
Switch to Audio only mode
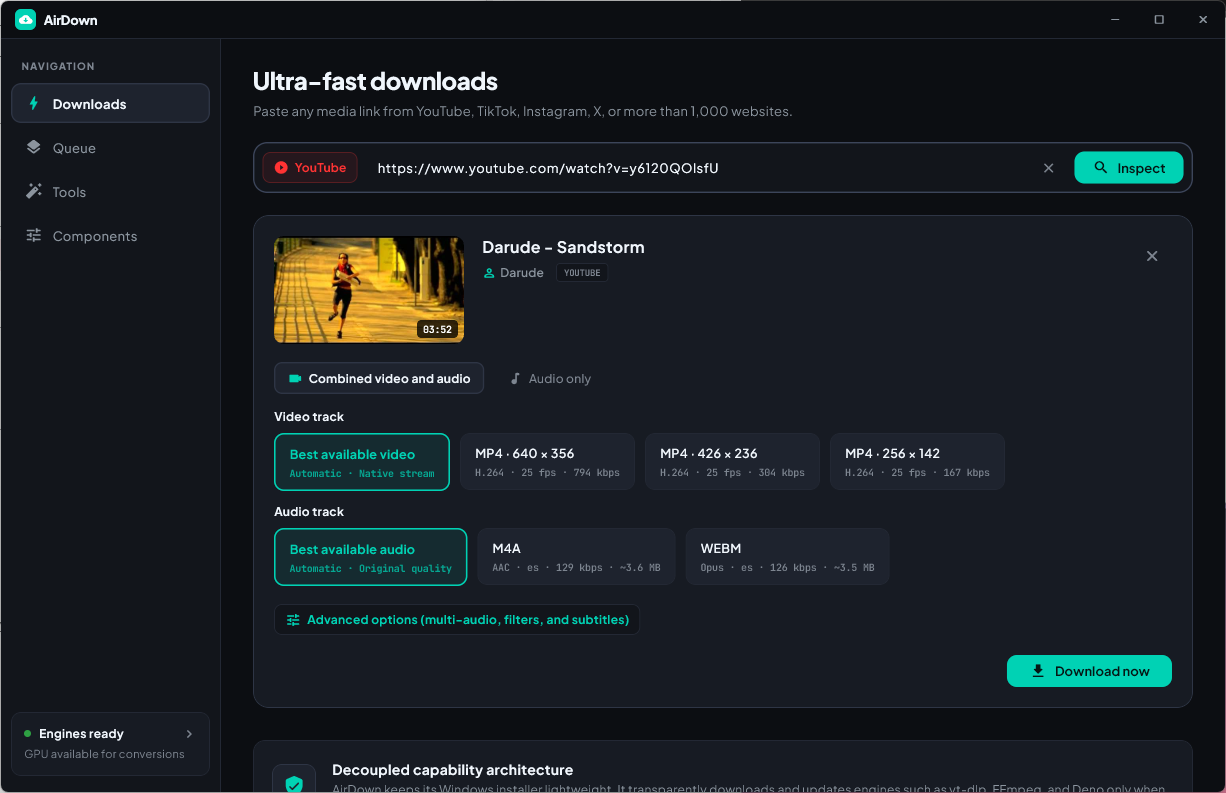click(550, 379)
